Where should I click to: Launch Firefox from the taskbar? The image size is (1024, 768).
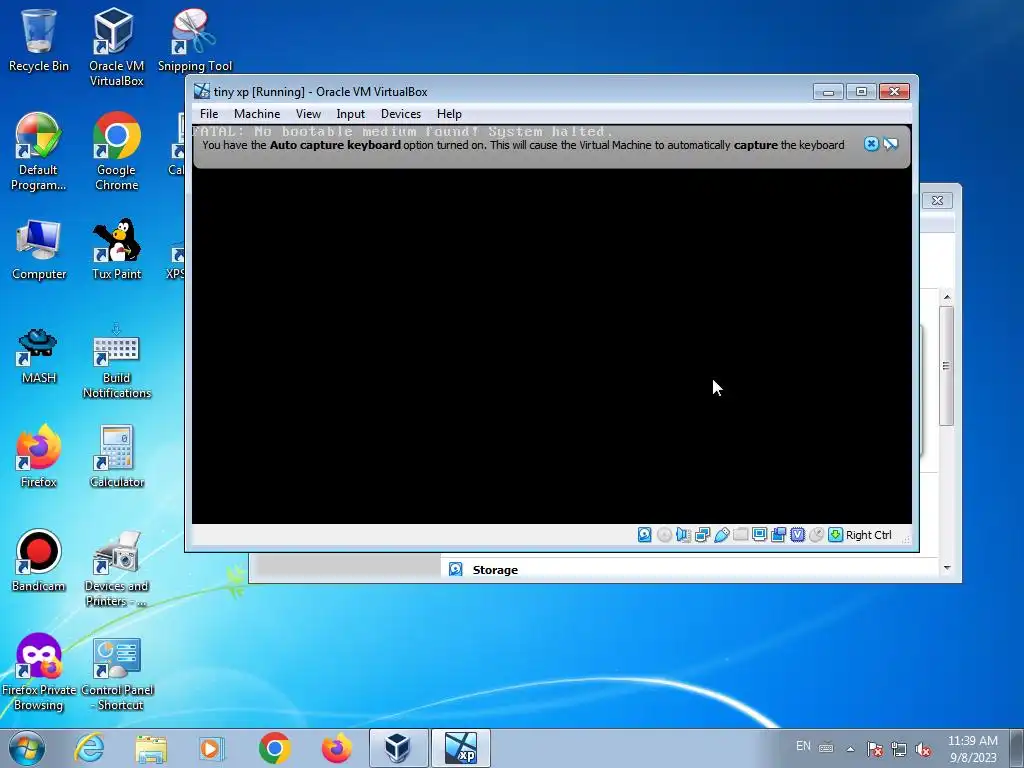pos(336,748)
